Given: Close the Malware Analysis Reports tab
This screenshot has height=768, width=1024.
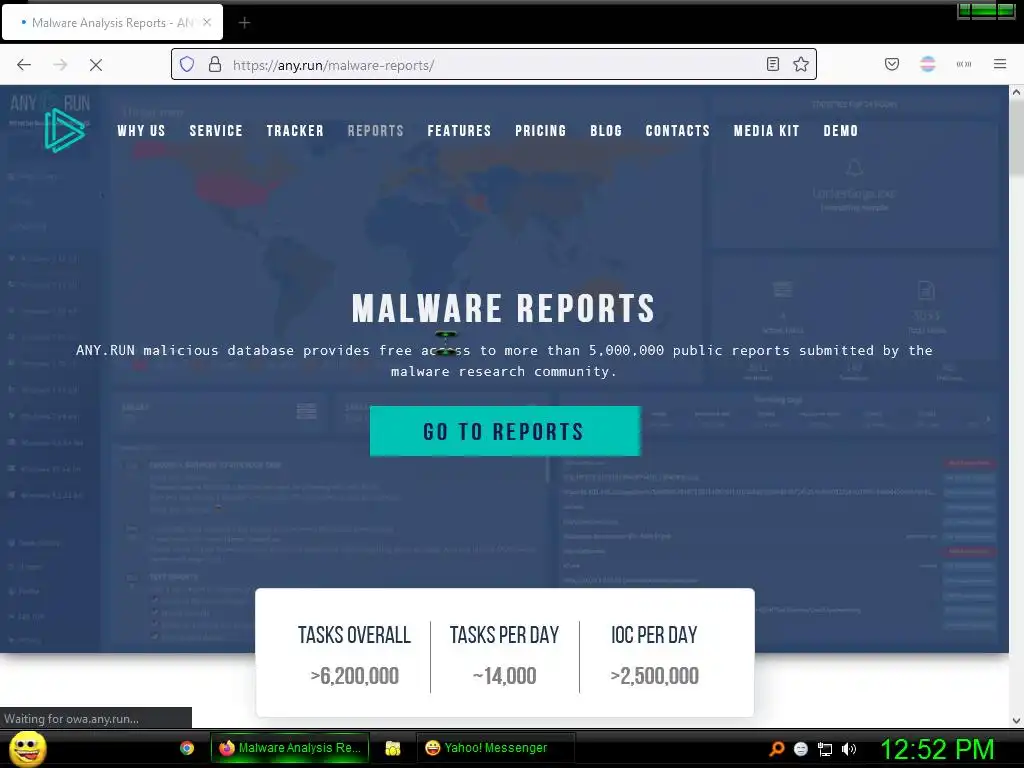Looking at the screenshot, I should [x=207, y=22].
